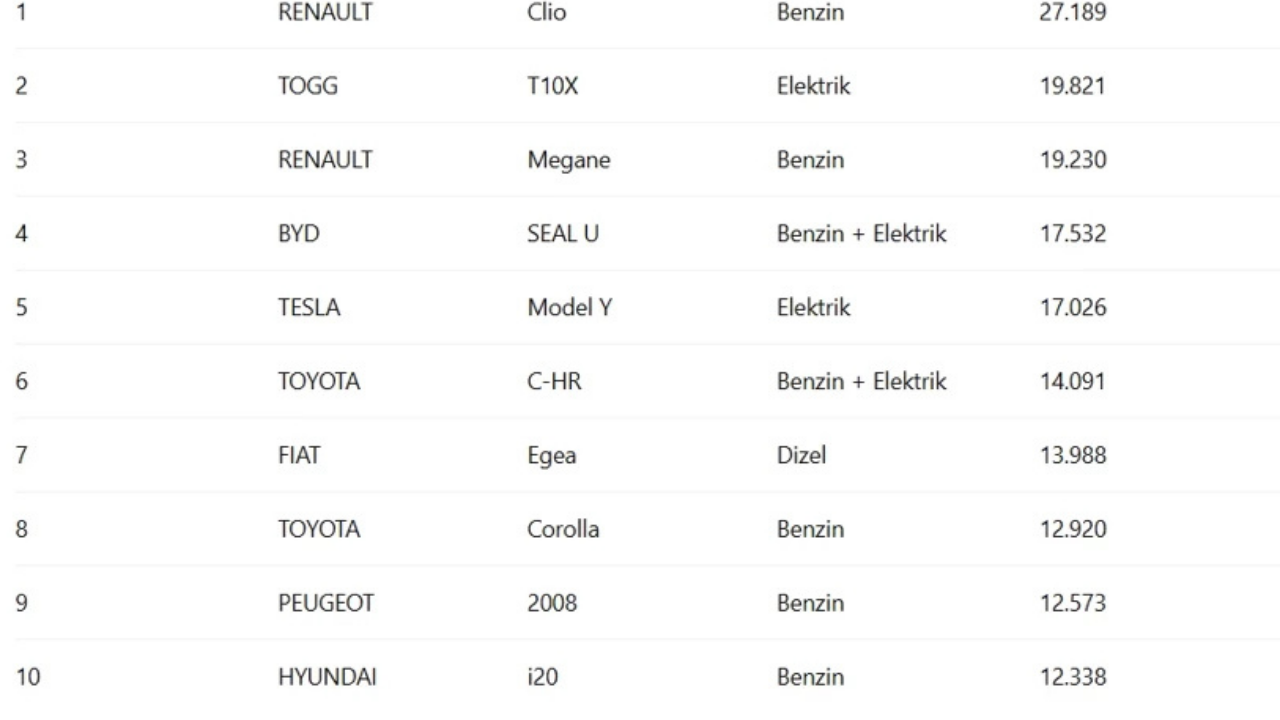
Task: Select the Corolla model cell
Action: pos(563,531)
